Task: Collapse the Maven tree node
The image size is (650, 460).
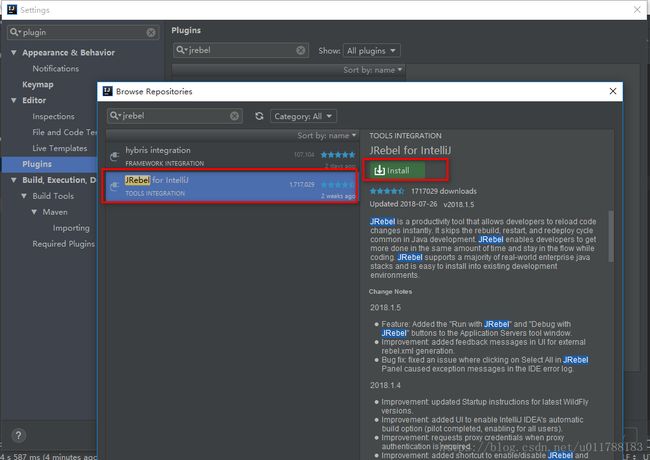Action: pos(34,212)
